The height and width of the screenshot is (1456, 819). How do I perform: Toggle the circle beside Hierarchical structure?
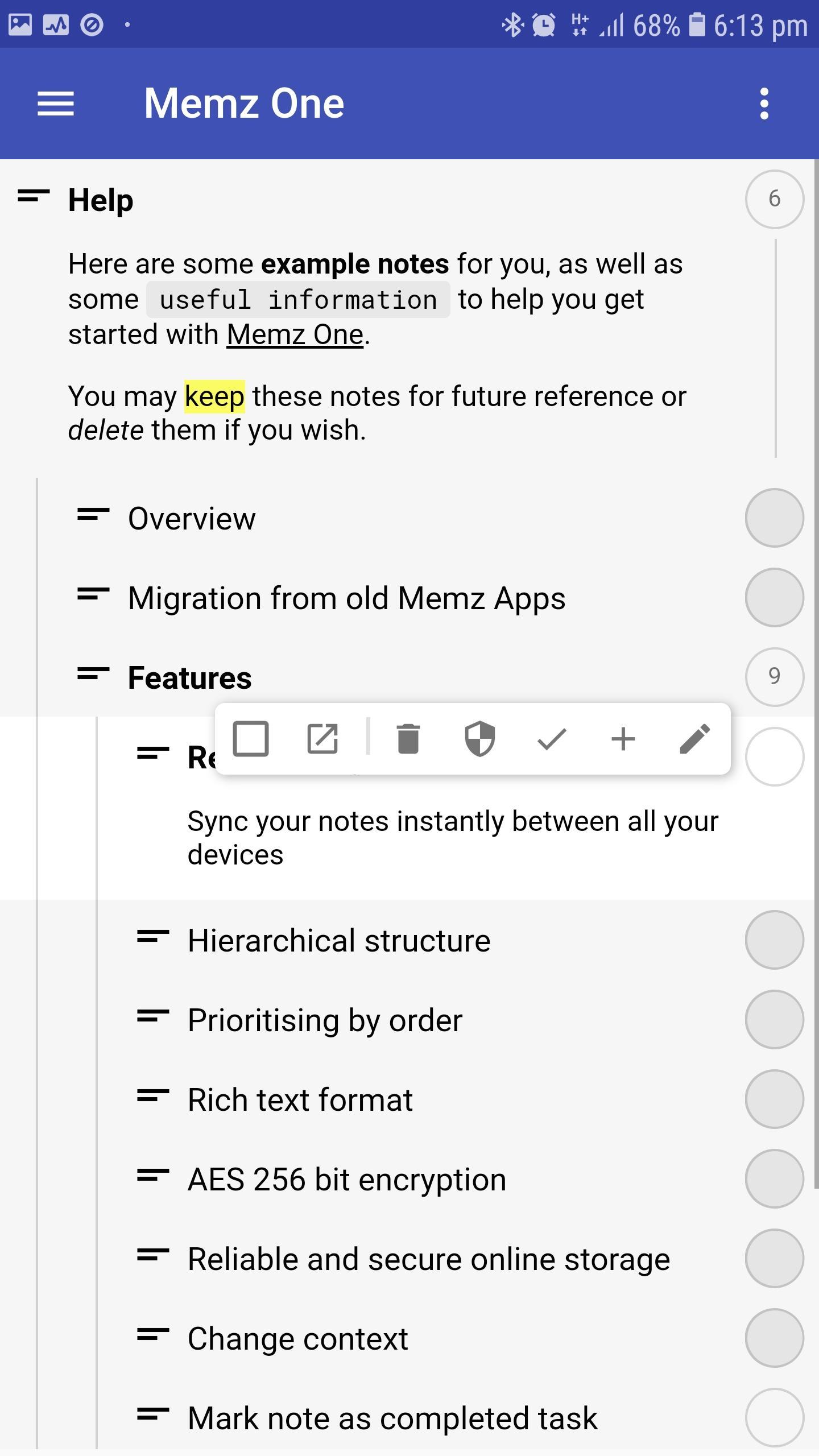pyautogui.click(x=774, y=940)
